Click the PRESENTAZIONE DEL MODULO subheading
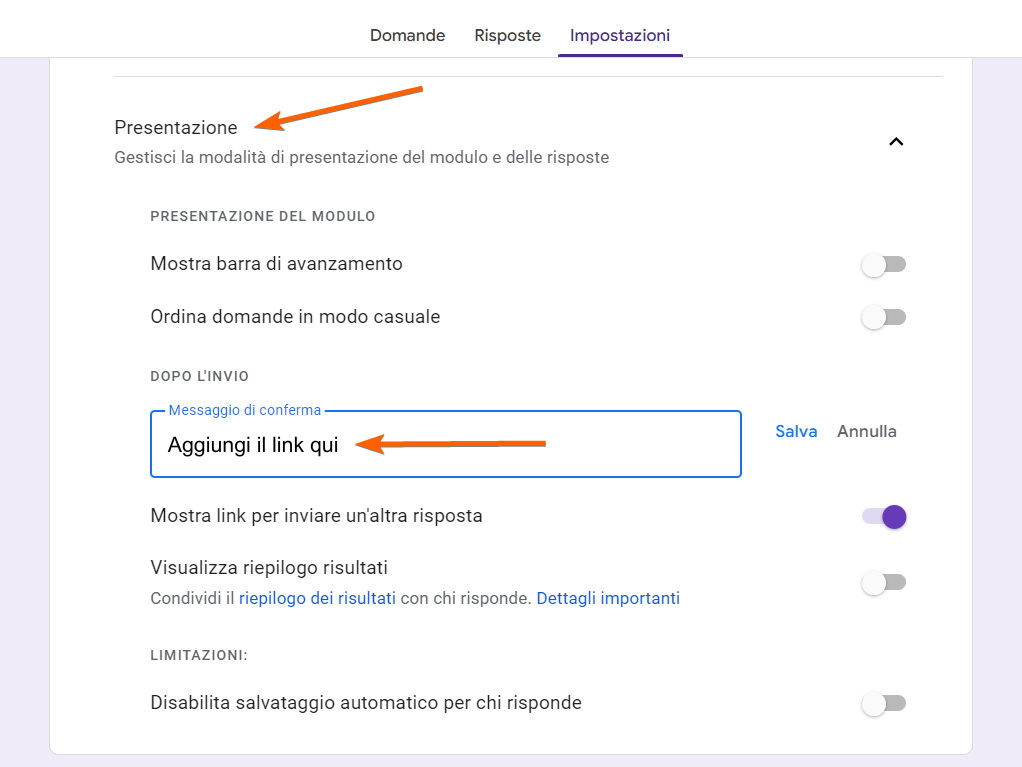The height and width of the screenshot is (767, 1022). (262, 216)
